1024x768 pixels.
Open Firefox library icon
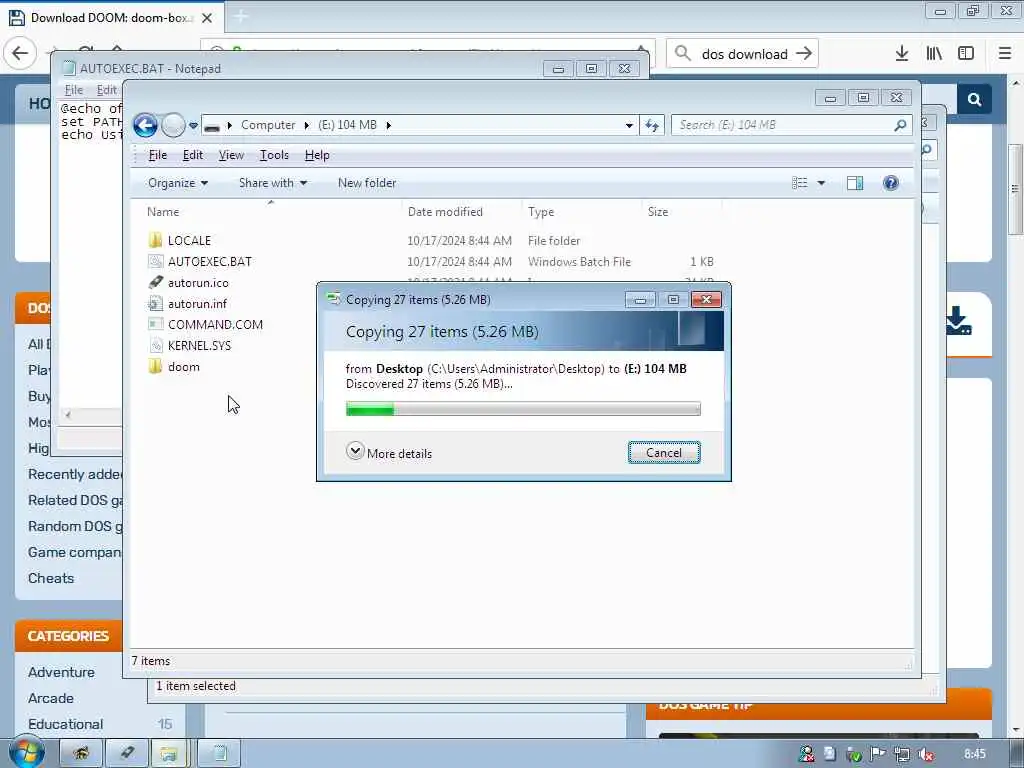pyautogui.click(x=934, y=54)
